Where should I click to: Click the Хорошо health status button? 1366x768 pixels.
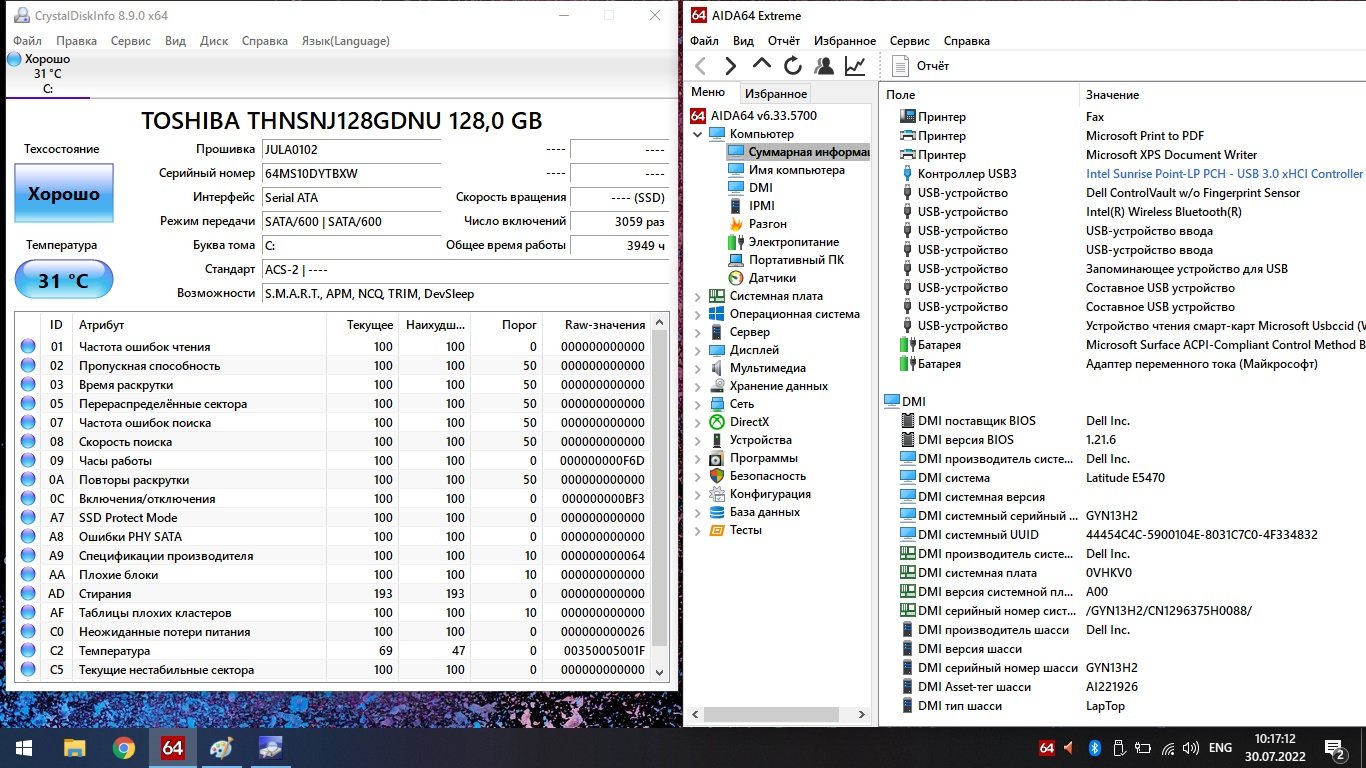64,193
